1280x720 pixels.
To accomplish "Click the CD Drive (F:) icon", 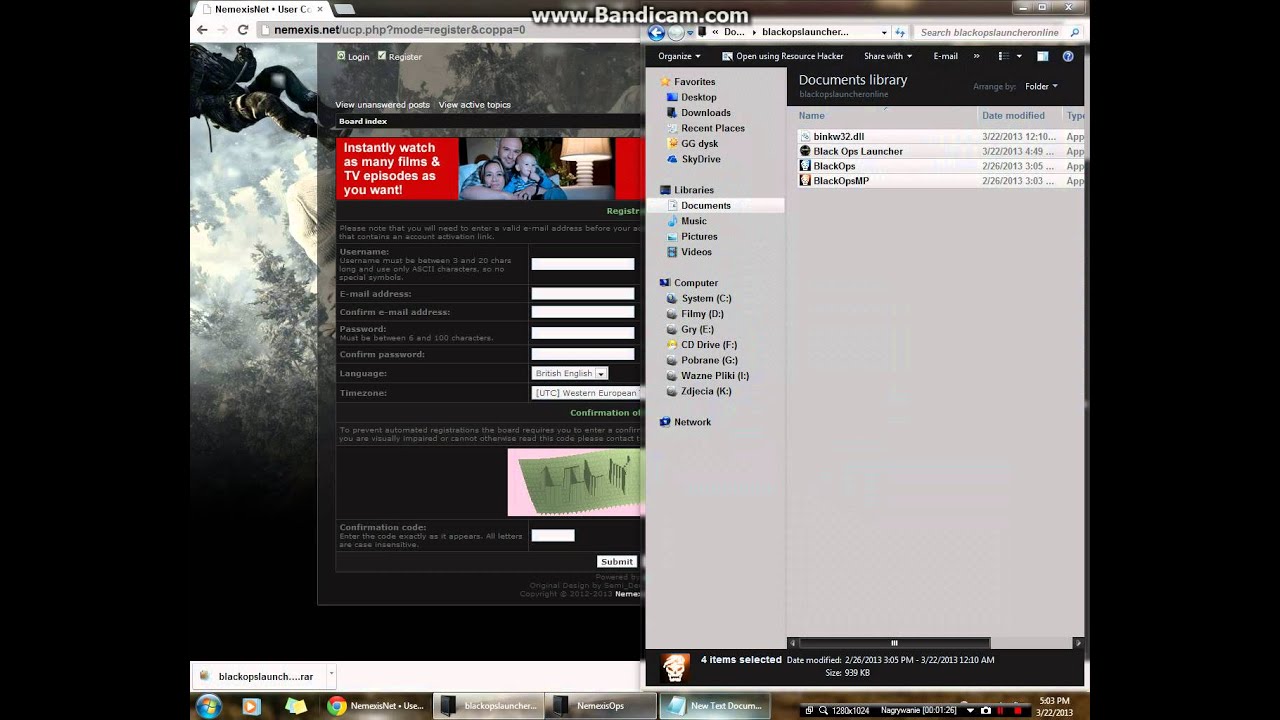I will pos(672,345).
